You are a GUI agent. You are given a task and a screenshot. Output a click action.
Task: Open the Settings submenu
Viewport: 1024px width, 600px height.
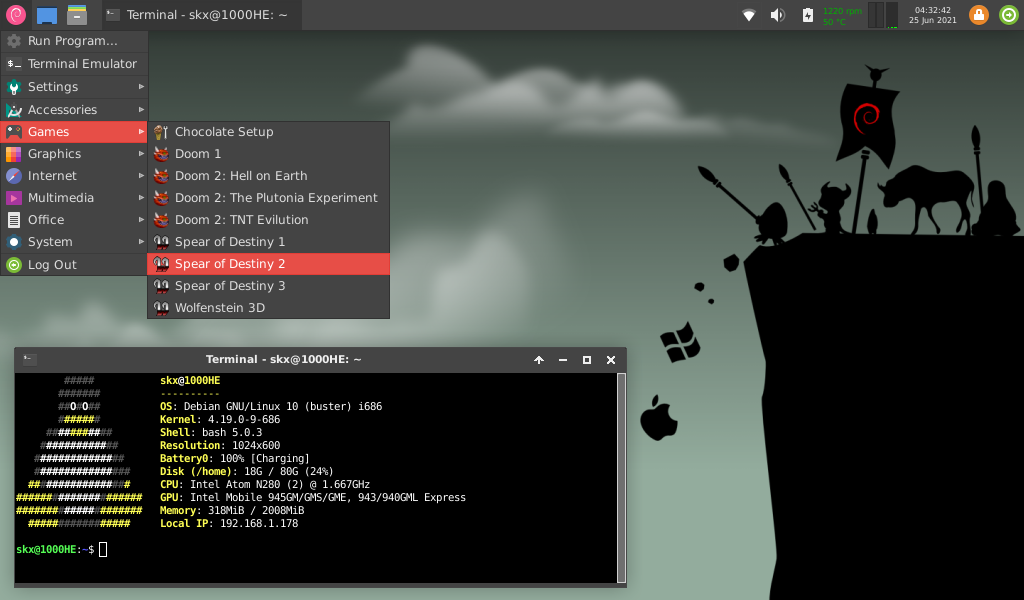(74, 86)
